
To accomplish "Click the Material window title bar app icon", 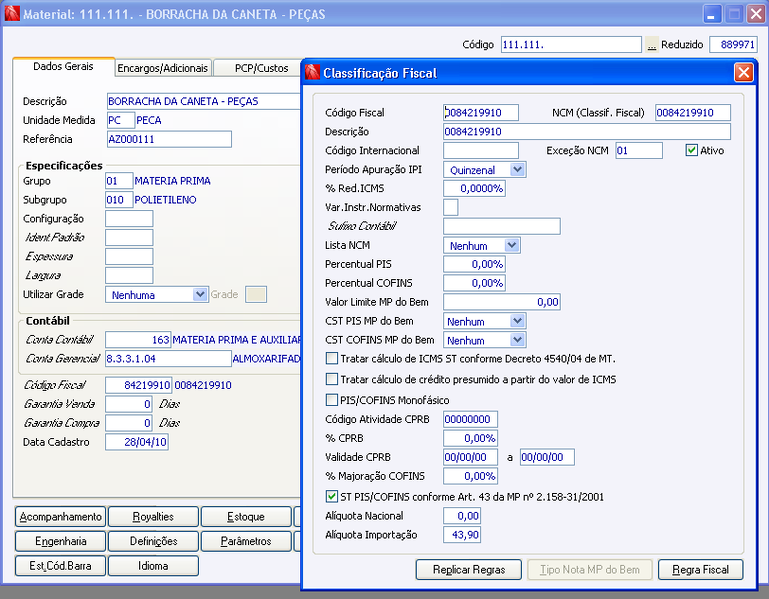I will coord(12,14).
